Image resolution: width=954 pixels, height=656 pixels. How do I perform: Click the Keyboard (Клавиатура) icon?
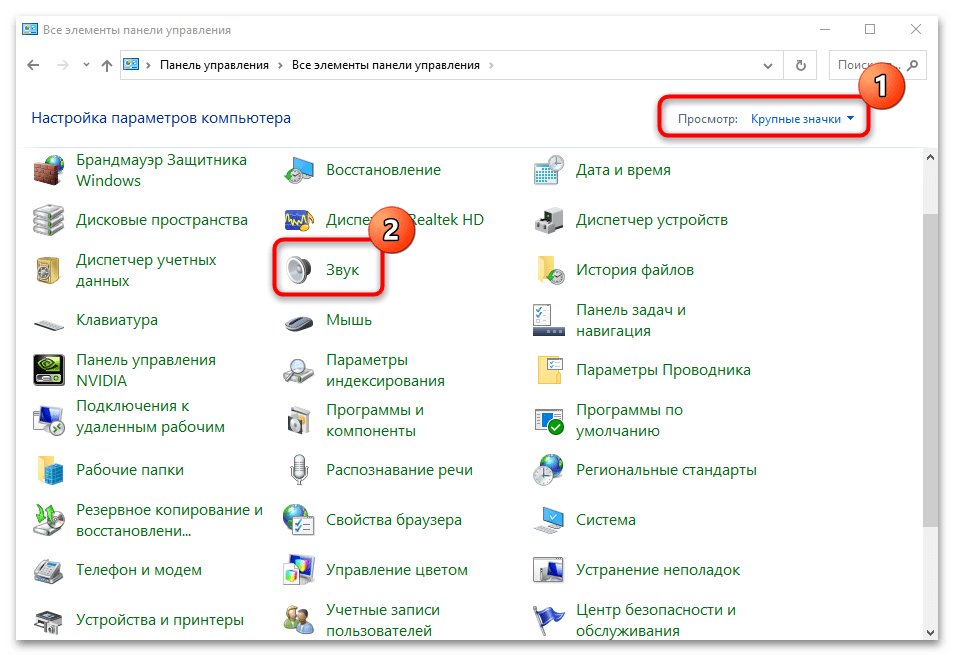pos(49,320)
